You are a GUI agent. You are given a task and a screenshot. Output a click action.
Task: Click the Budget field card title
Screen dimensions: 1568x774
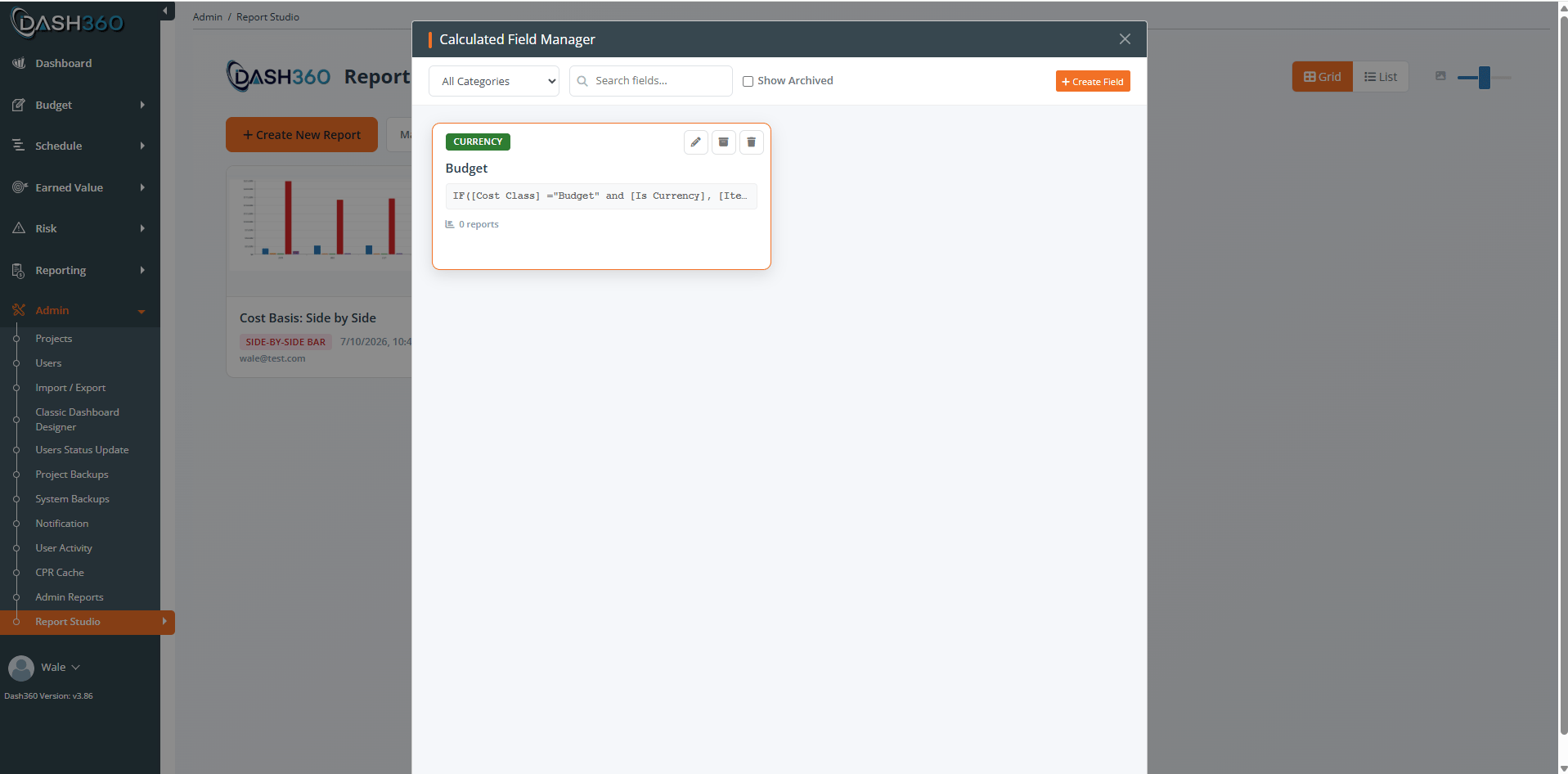click(466, 169)
